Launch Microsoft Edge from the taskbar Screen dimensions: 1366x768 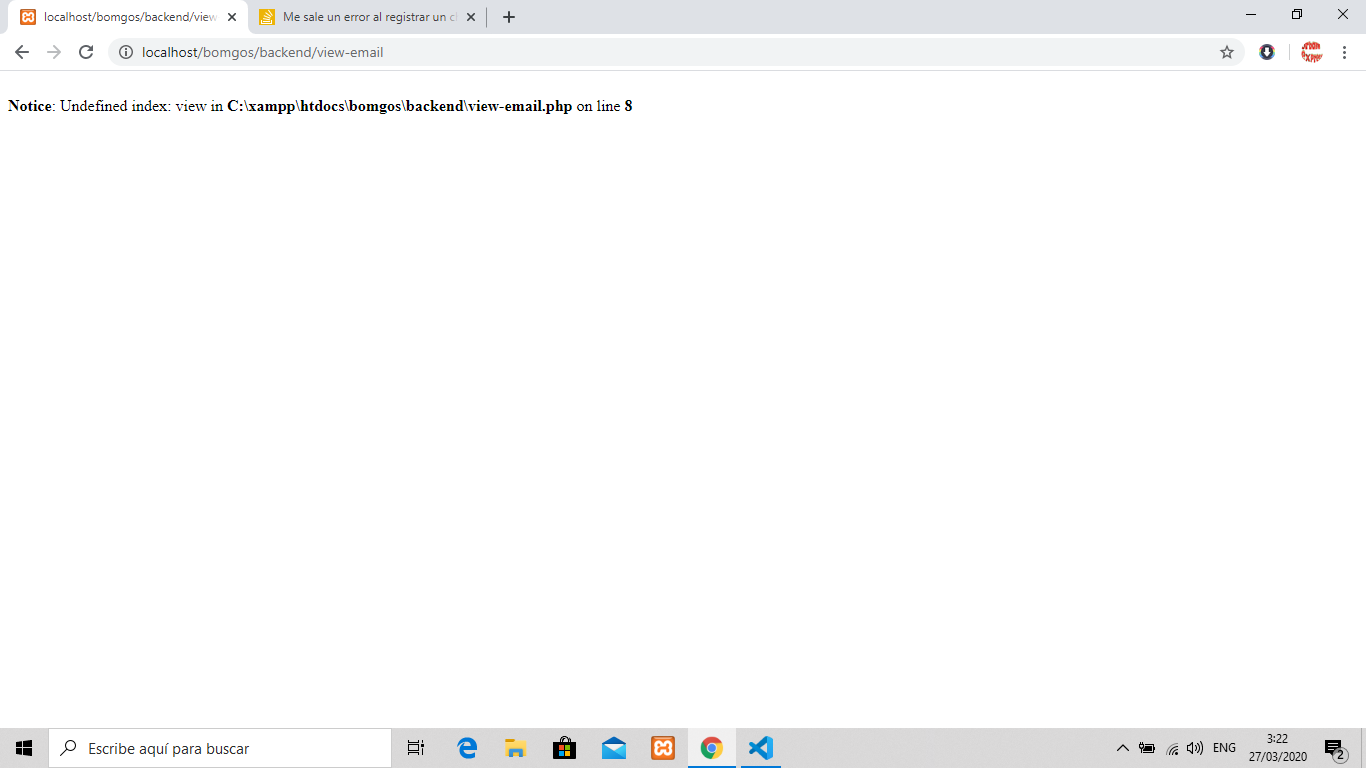[x=467, y=748]
